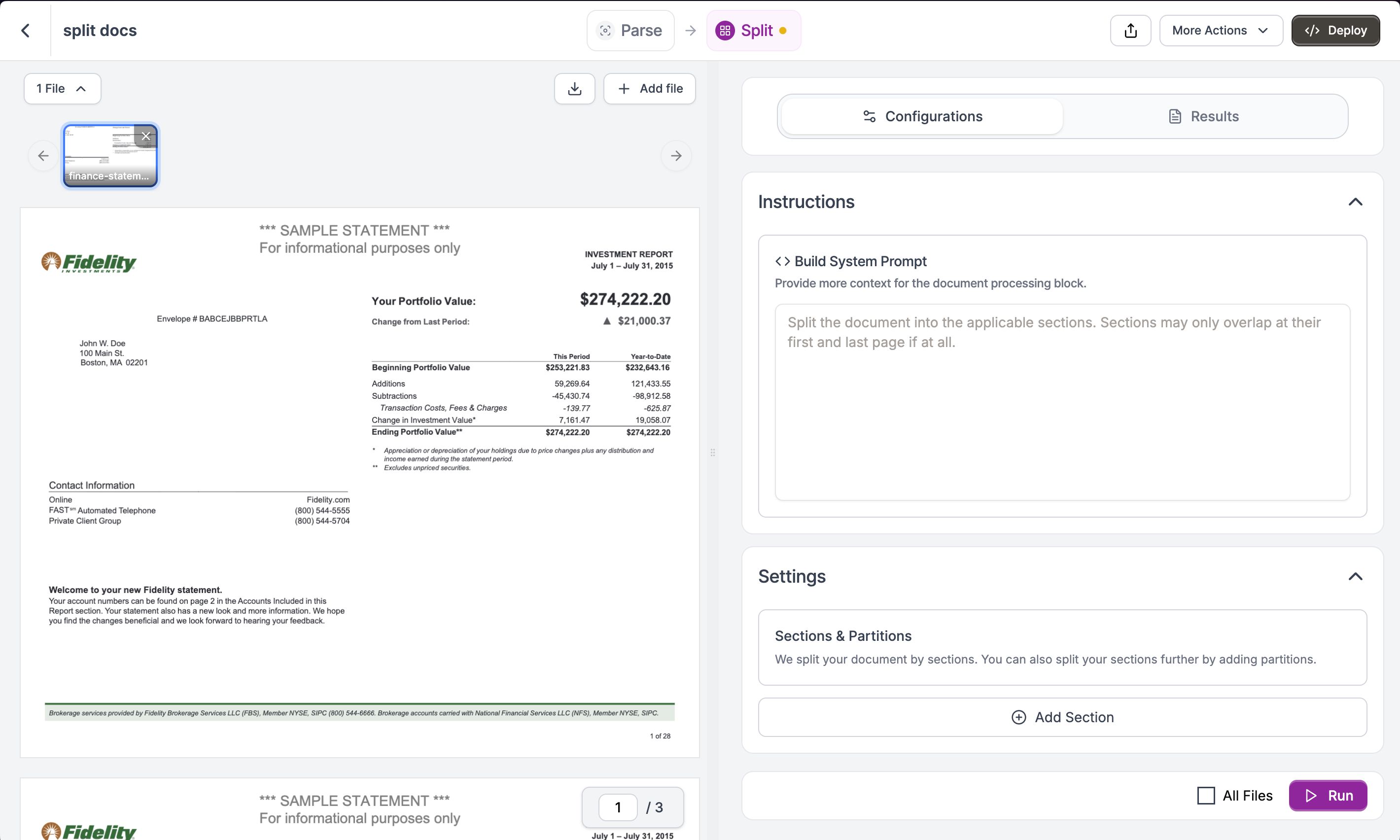Click the Parse step icon

pyautogui.click(x=605, y=31)
